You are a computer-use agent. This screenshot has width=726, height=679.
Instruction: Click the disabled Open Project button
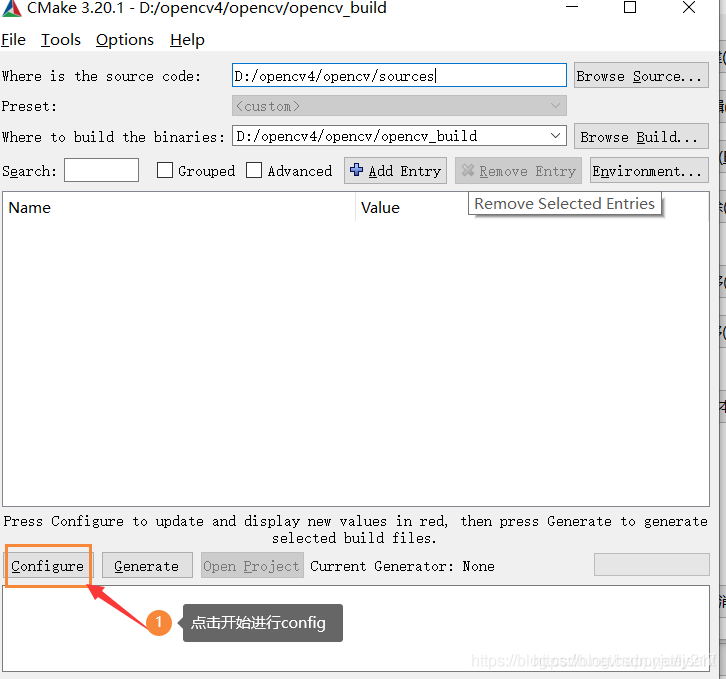point(252,566)
